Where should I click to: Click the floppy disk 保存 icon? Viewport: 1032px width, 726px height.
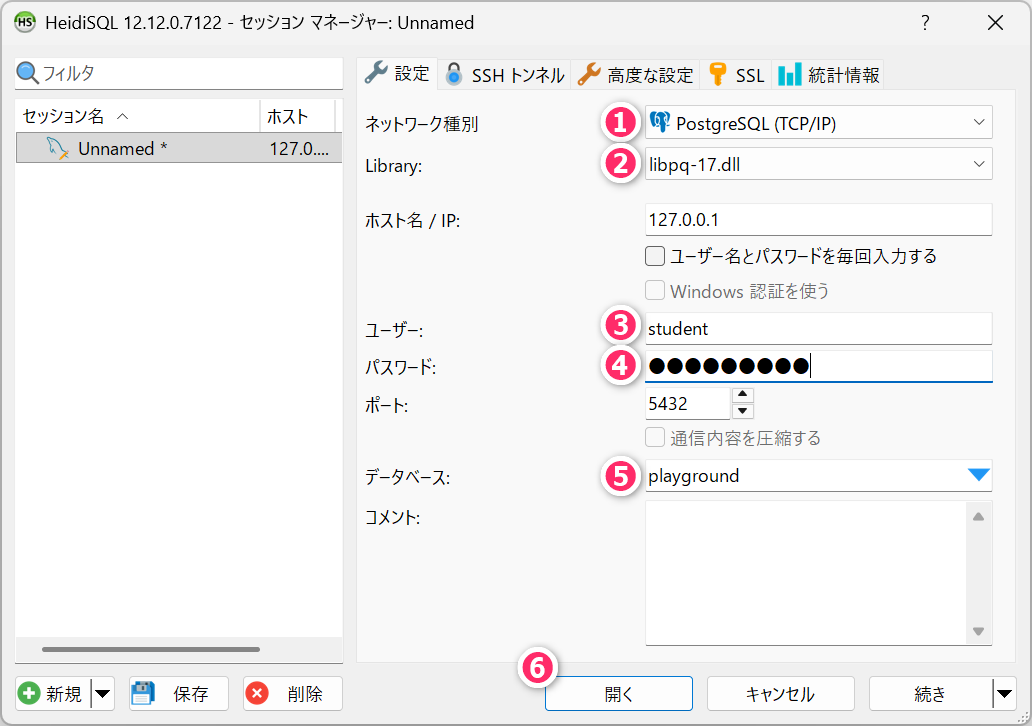pos(144,694)
